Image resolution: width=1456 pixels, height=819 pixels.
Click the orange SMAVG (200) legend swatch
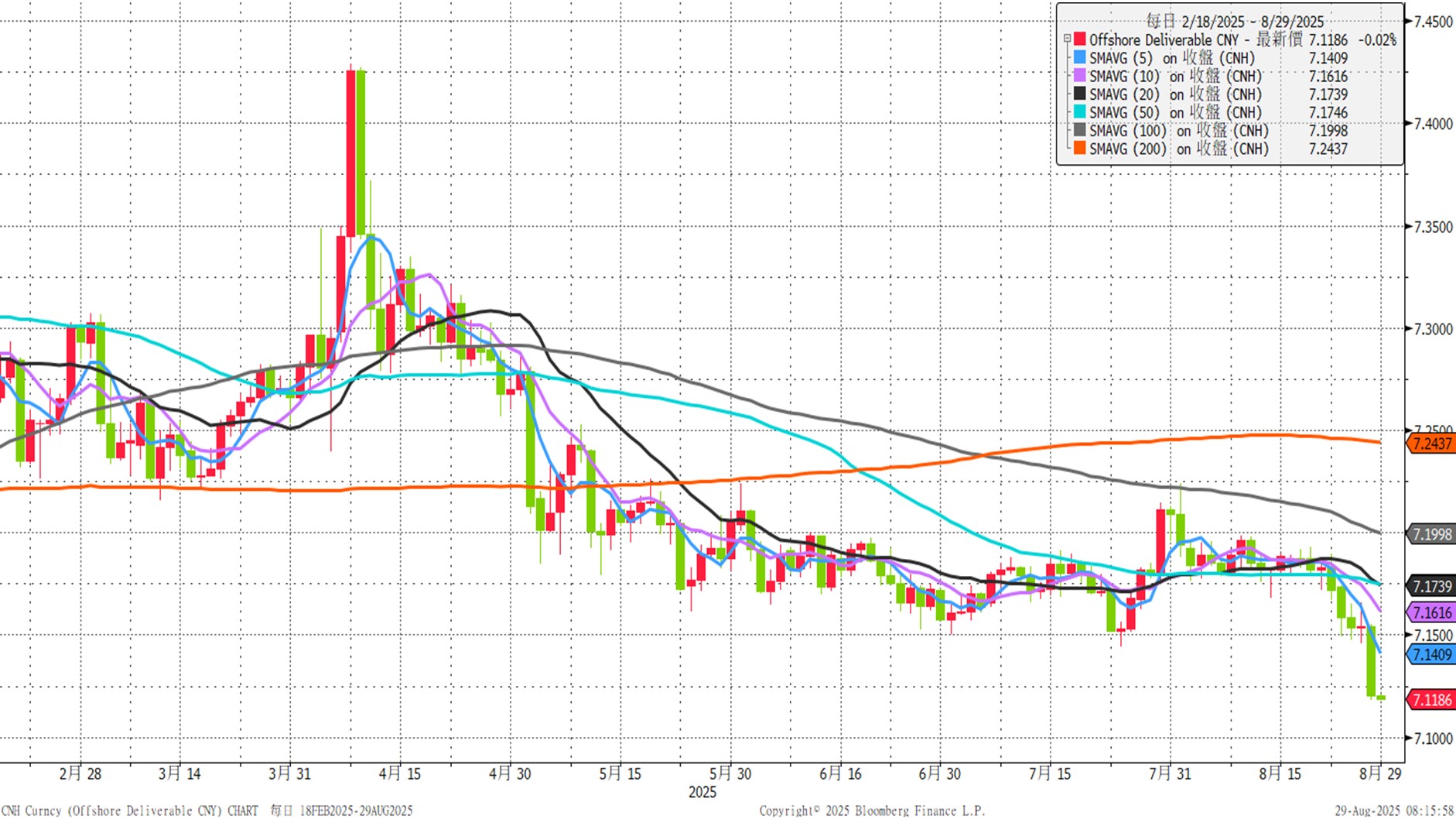click(x=1080, y=148)
